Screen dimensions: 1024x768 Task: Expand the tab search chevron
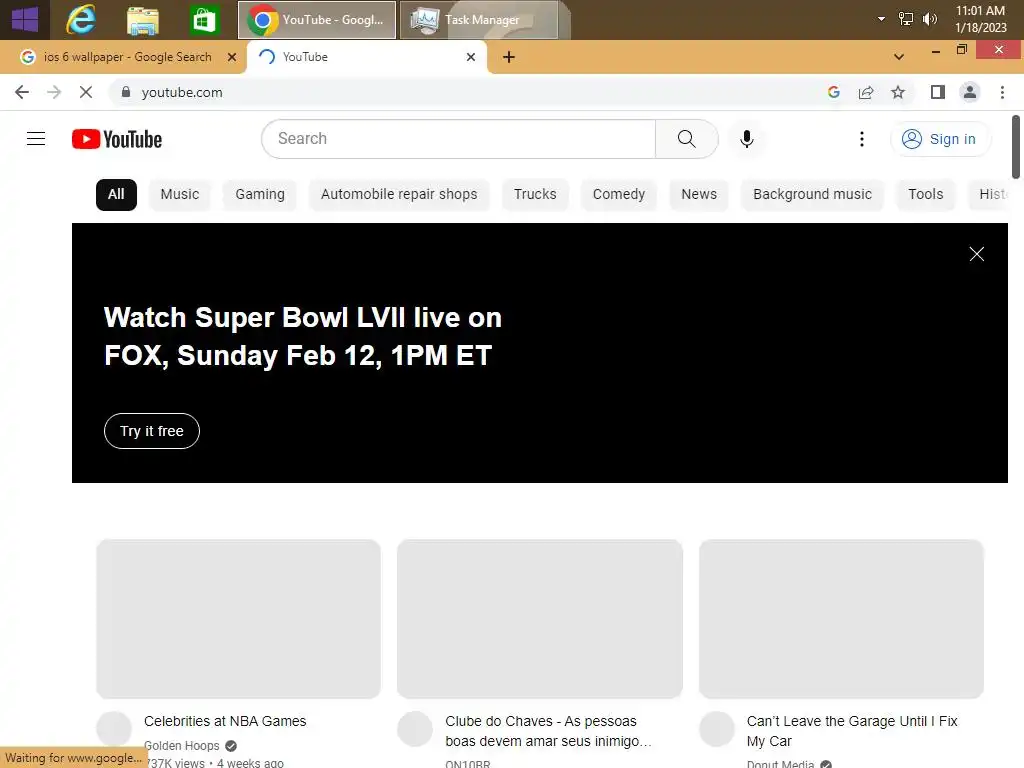(899, 57)
